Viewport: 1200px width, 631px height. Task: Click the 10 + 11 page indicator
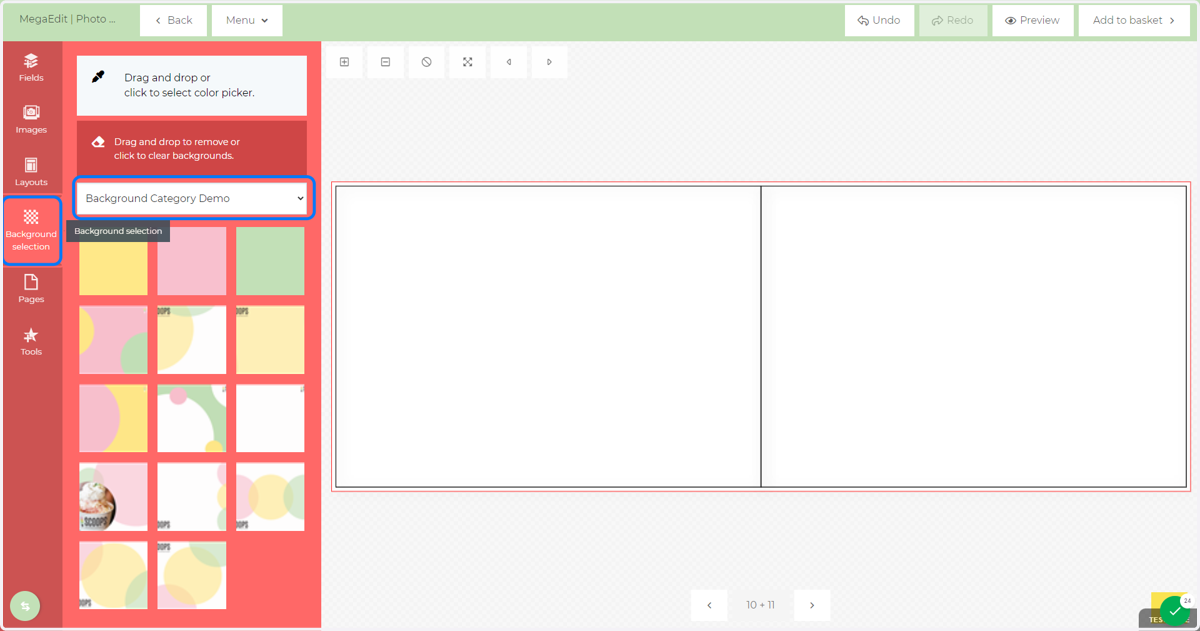(x=760, y=605)
